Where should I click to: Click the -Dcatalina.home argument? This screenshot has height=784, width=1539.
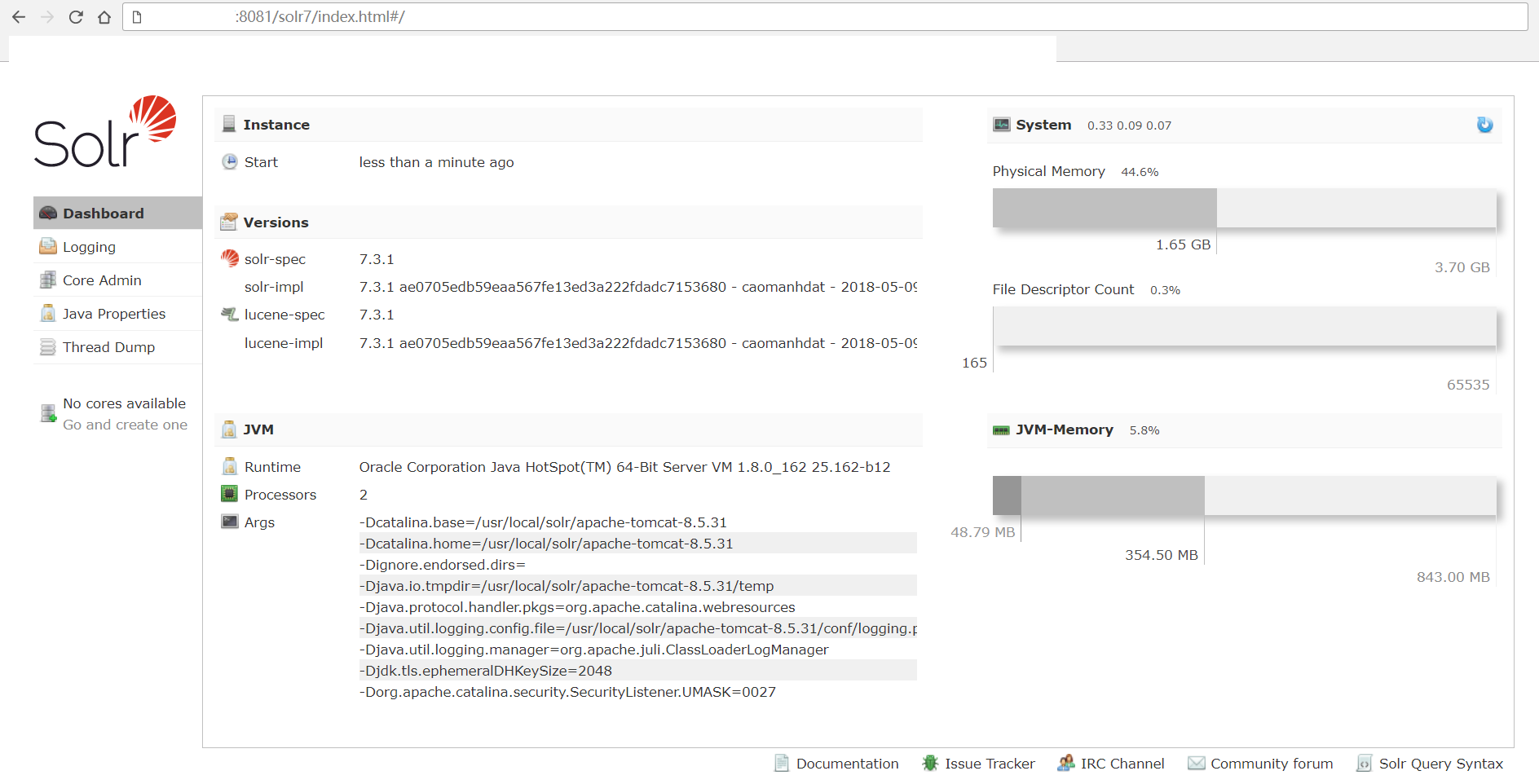(x=637, y=543)
